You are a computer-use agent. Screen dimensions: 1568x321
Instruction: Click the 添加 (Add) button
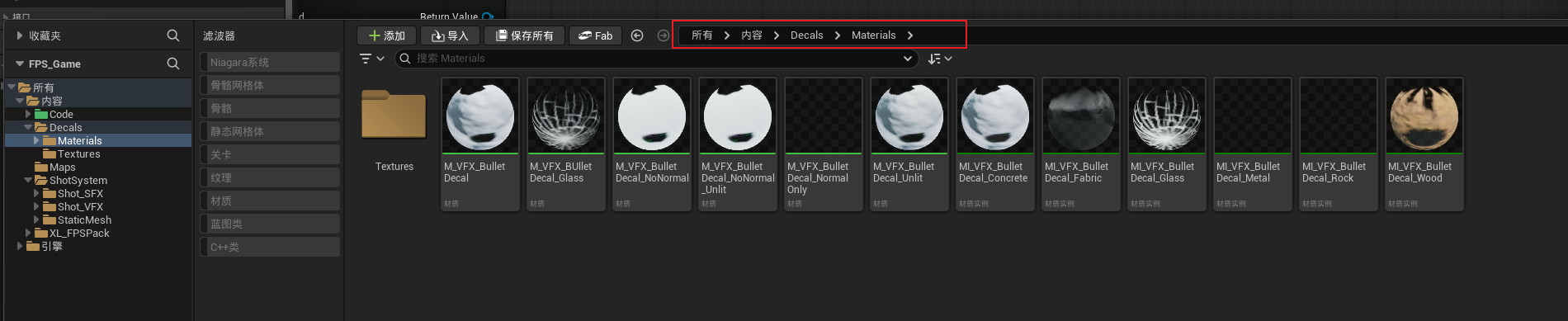click(x=386, y=35)
